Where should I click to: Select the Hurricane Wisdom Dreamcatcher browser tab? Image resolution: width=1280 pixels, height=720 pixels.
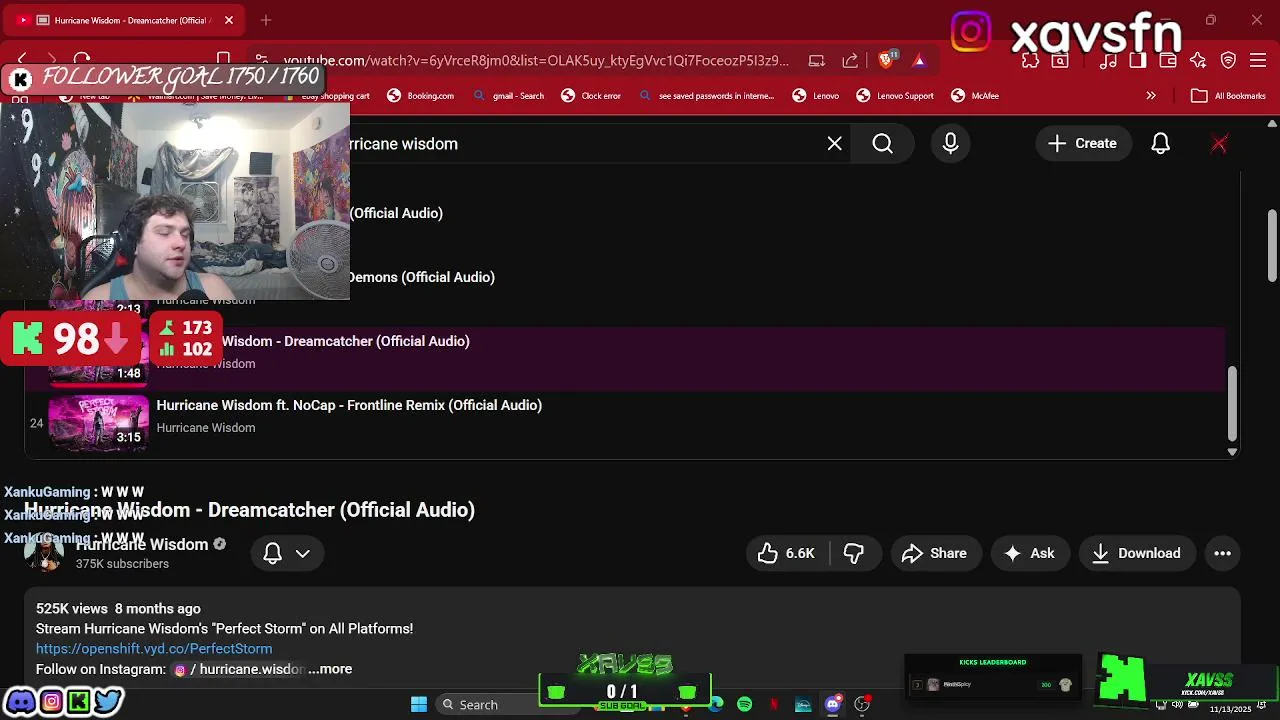coord(126,20)
